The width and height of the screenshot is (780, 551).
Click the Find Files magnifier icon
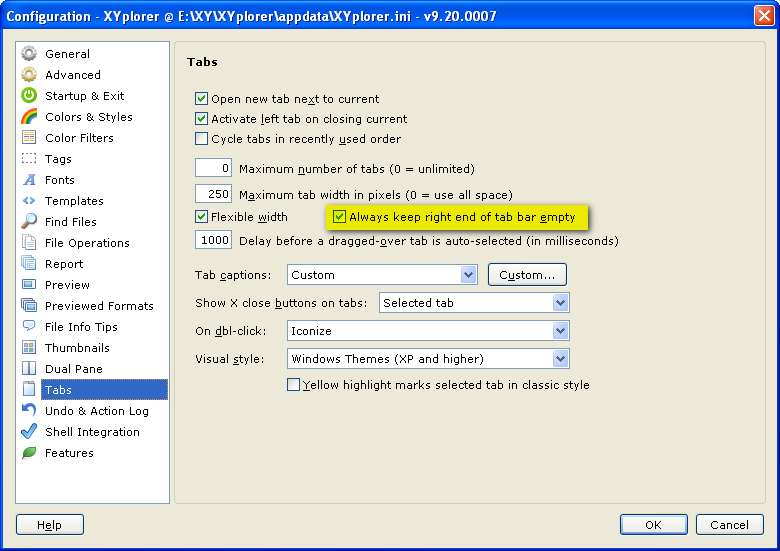tap(29, 222)
